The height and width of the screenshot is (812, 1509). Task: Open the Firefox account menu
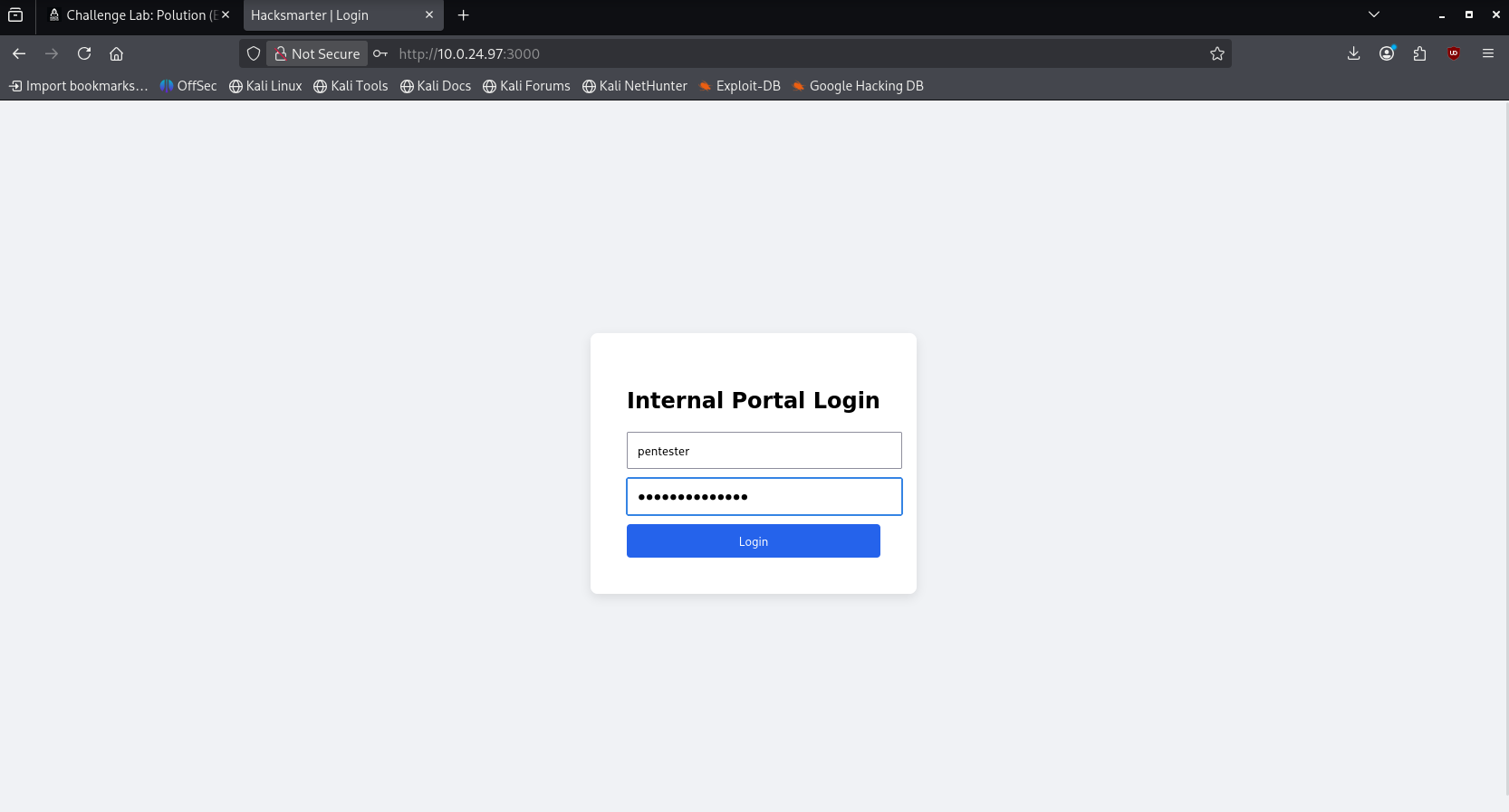tap(1387, 53)
